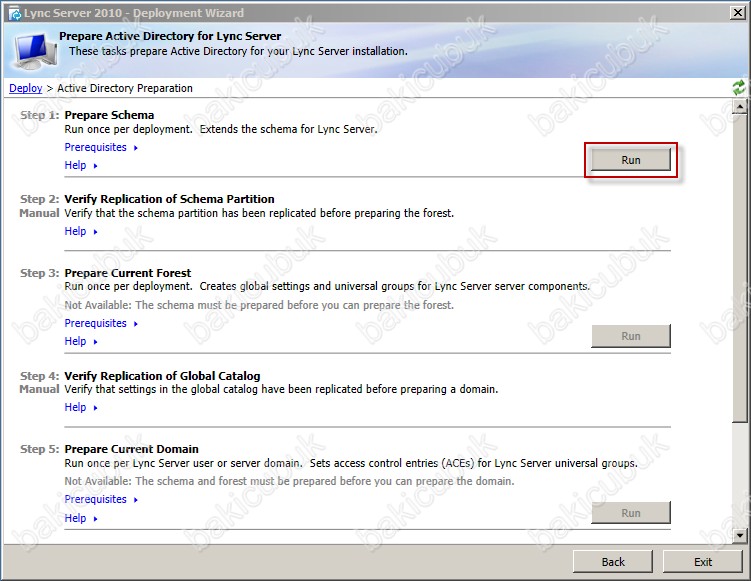Expand Prerequisites under Prepare Current Forest

click(101, 323)
